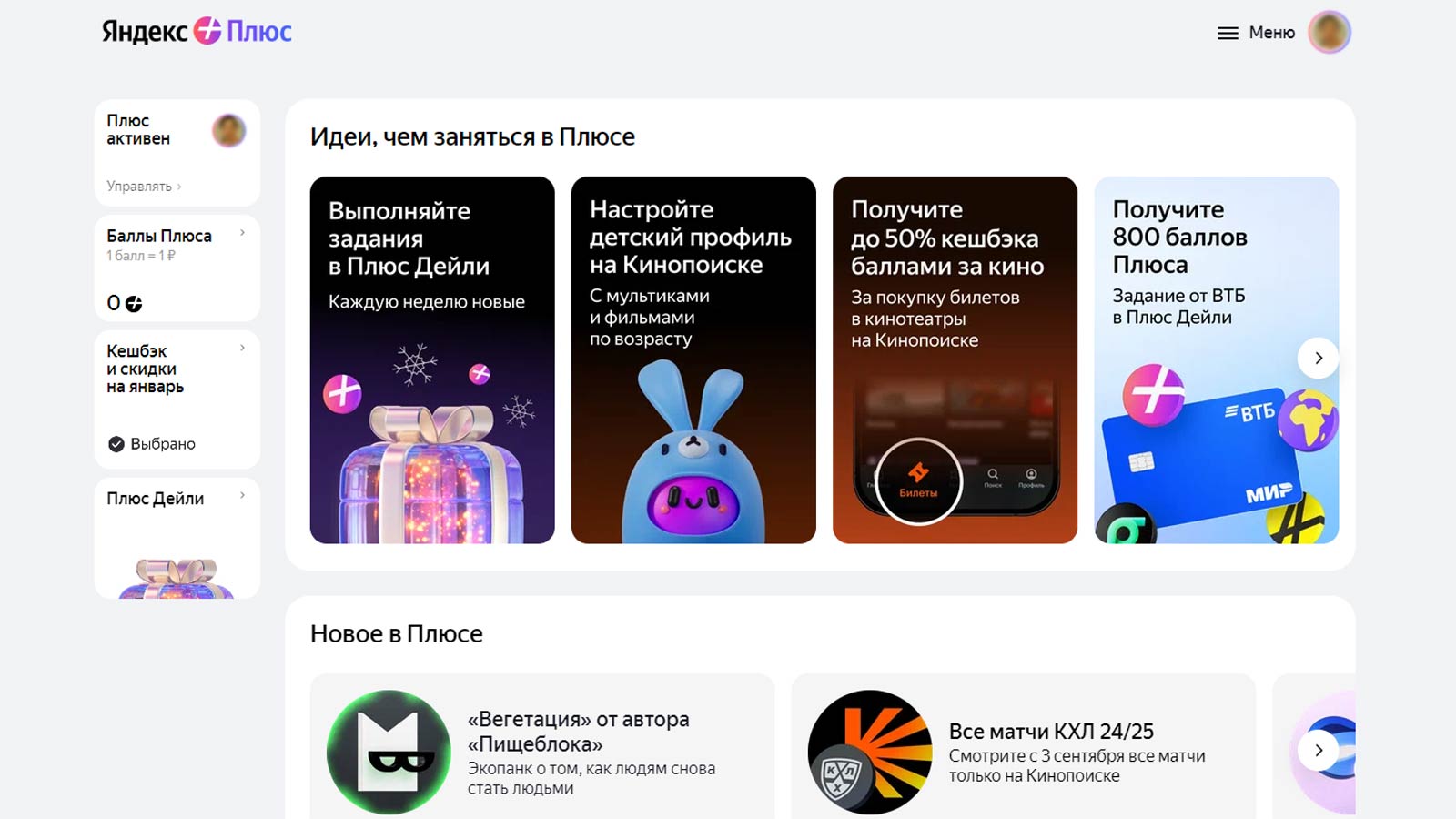This screenshot has height=819, width=1456.
Task: Click the checkmark icon next to Выбрано
Action: point(116,444)
